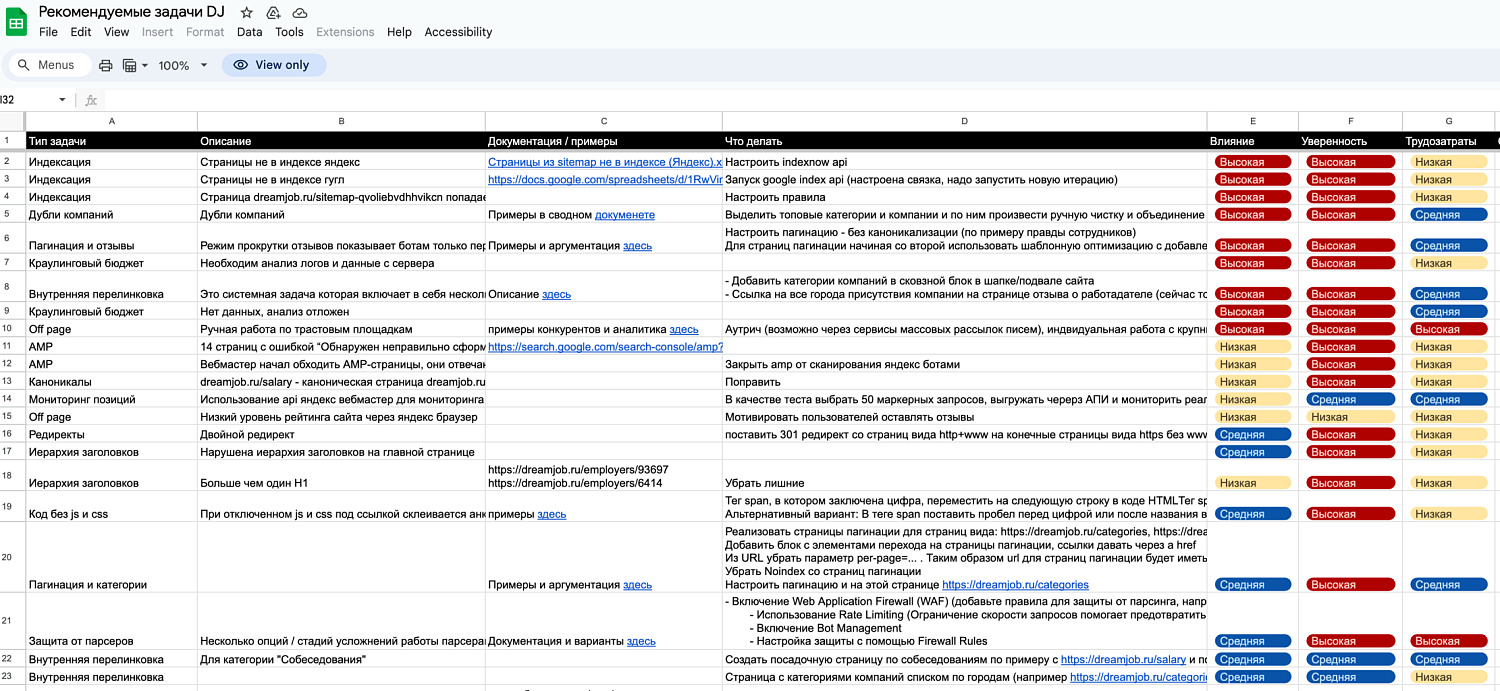Click the fx formula bar icon
This screenshot has height=691, width=1500.
91,100
